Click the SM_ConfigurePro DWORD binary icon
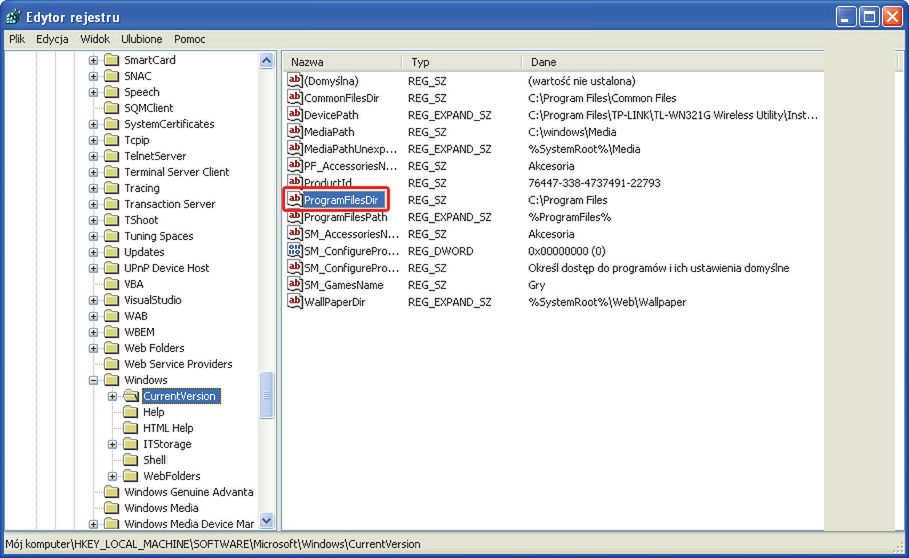The height and width of the screenshot is (558, 909). click(294, 250)
